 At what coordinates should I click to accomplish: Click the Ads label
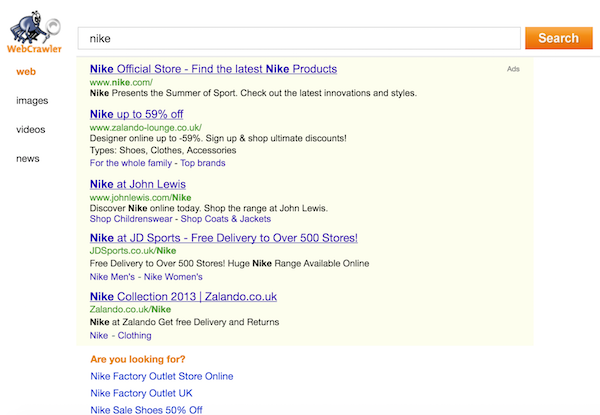click(x=513, y=69)
